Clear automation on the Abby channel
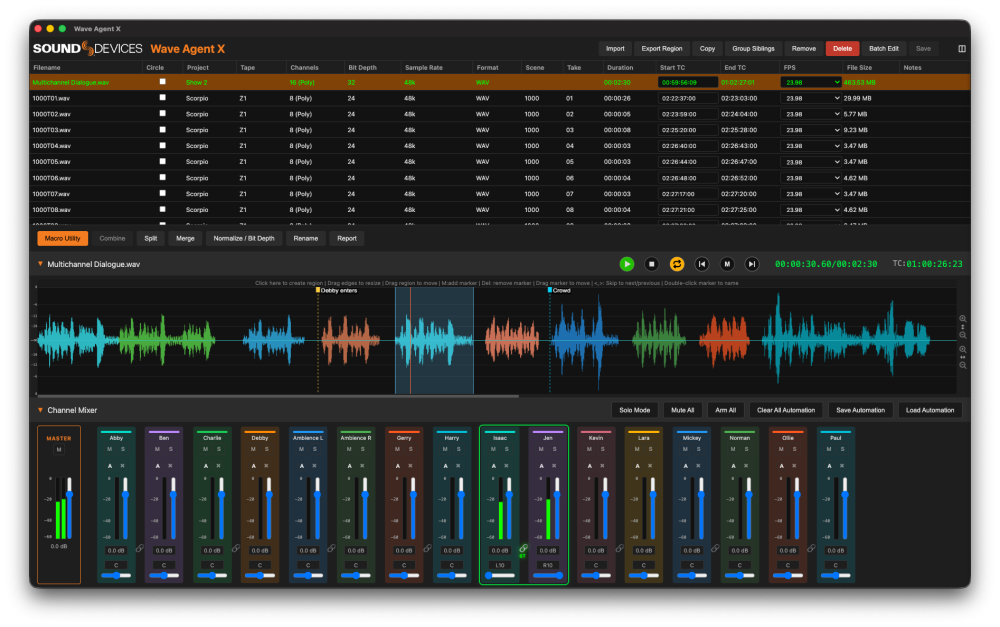This screenshot has width=1000, height=627. 123,466
